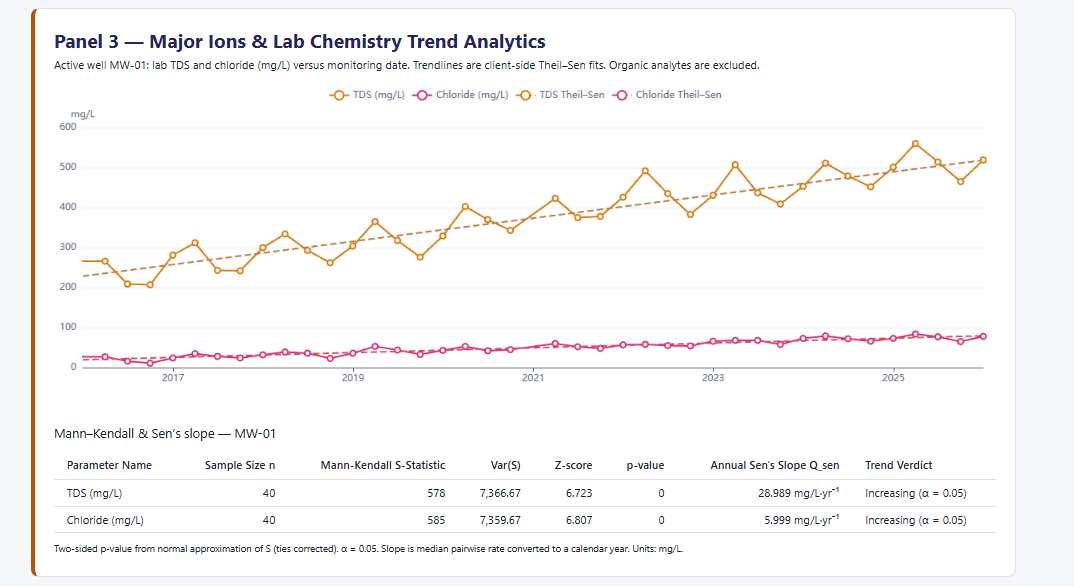This screenshot has width=1074, height=586.
Task: Click the Panel 3 Major Ions heading
Action: (x=300, y=42)
